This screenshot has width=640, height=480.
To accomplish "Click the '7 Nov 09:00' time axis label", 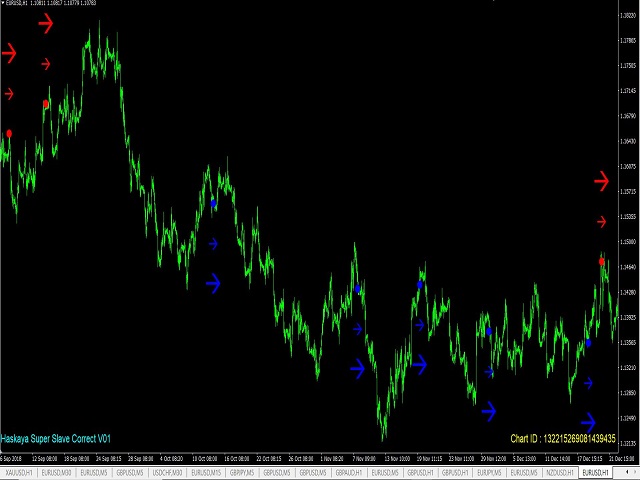I will pyautogui.click(x=364, y=459).
